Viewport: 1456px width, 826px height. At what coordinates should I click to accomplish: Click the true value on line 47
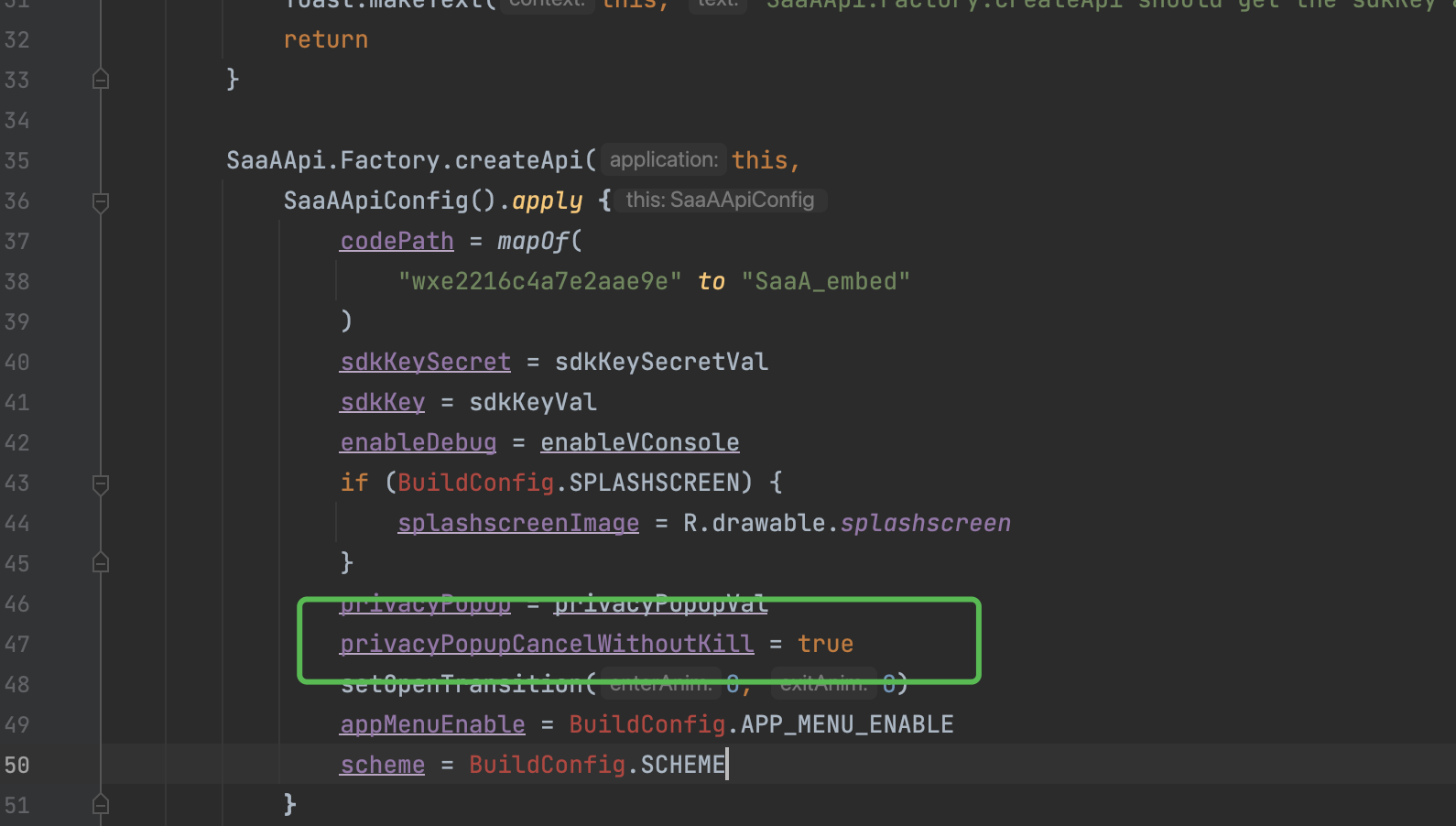825,644
